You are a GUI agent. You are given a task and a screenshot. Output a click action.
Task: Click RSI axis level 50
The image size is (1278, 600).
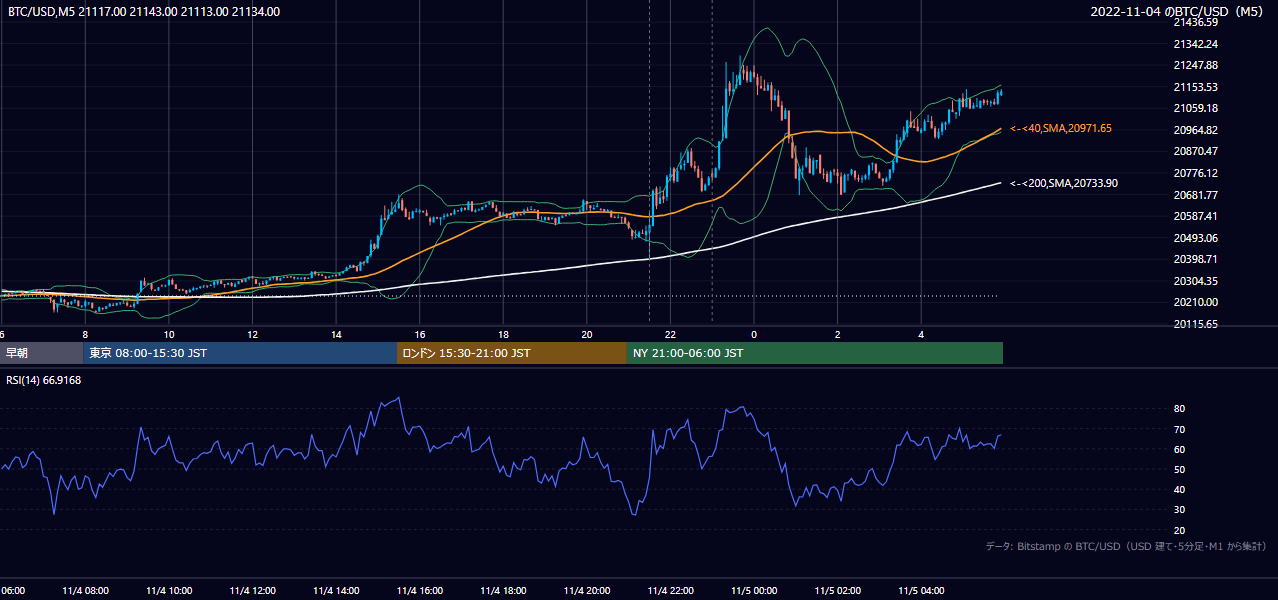[x=1180, y=469]
